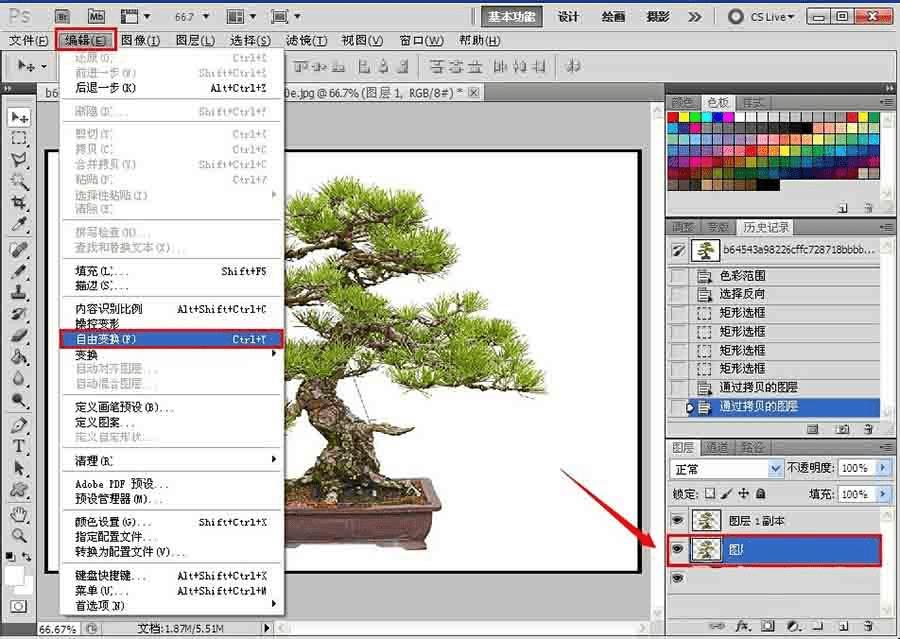This screenshot has height=639, width=900.
Task: Select the Rectangular Marquee tool
Action: [19, 138]
